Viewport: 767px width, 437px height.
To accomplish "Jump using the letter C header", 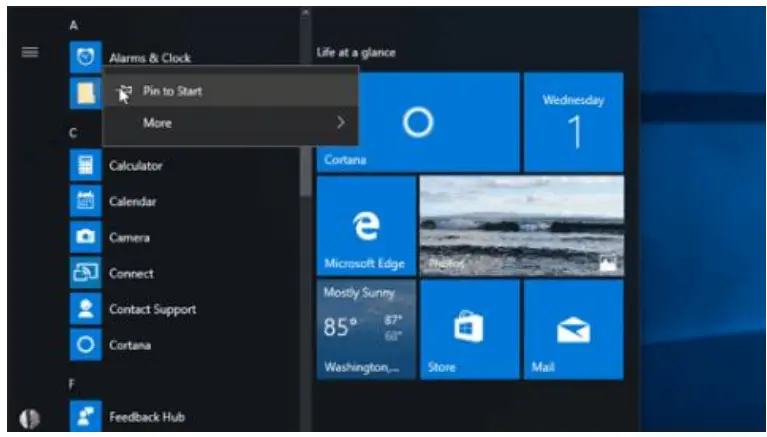I will (73, 133).
